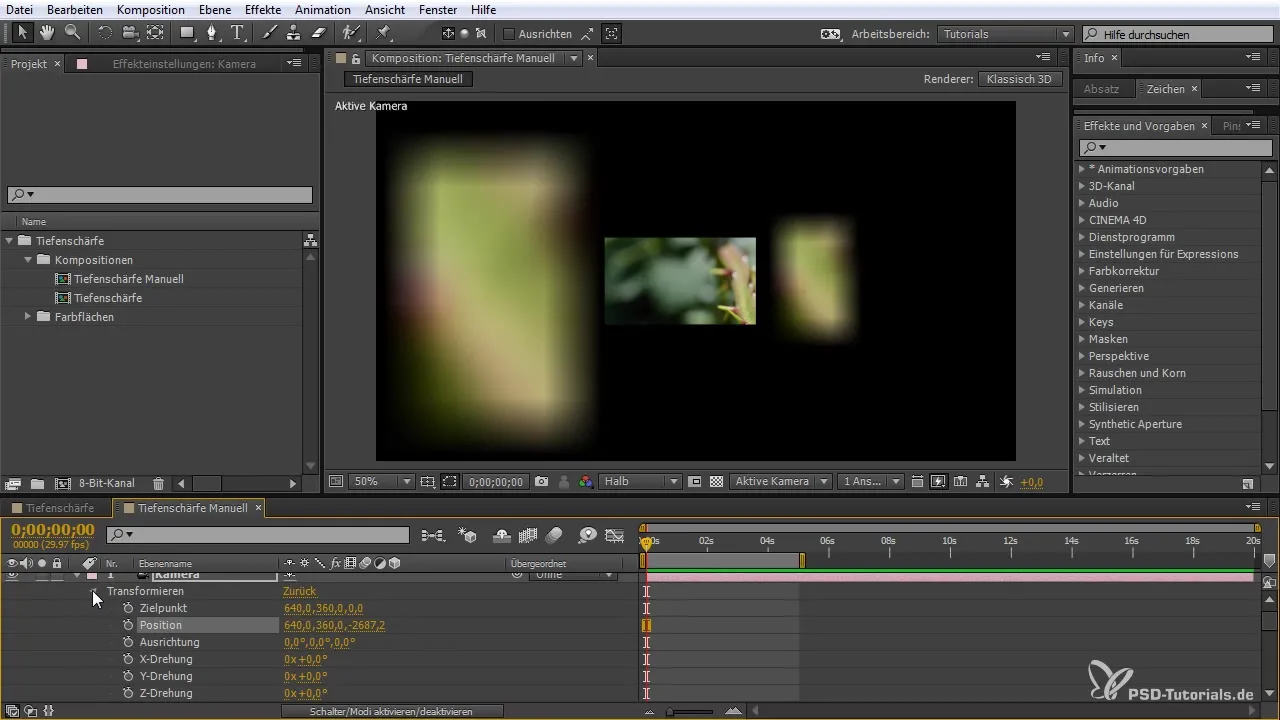
Task: Select the Zoom magnifier tool
Action: [72, 33]
